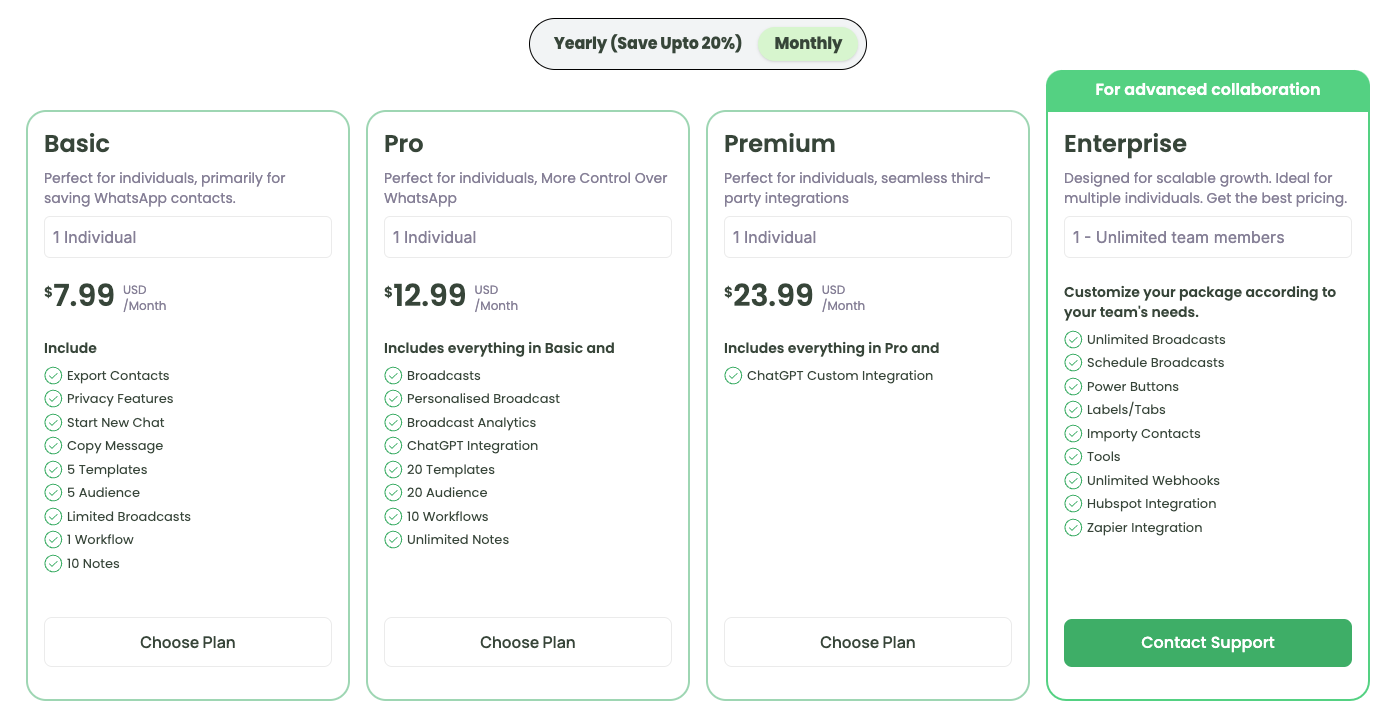
Task: Switch billing to Yearly Save Upto 20%
Action: [x=648, y=43]
